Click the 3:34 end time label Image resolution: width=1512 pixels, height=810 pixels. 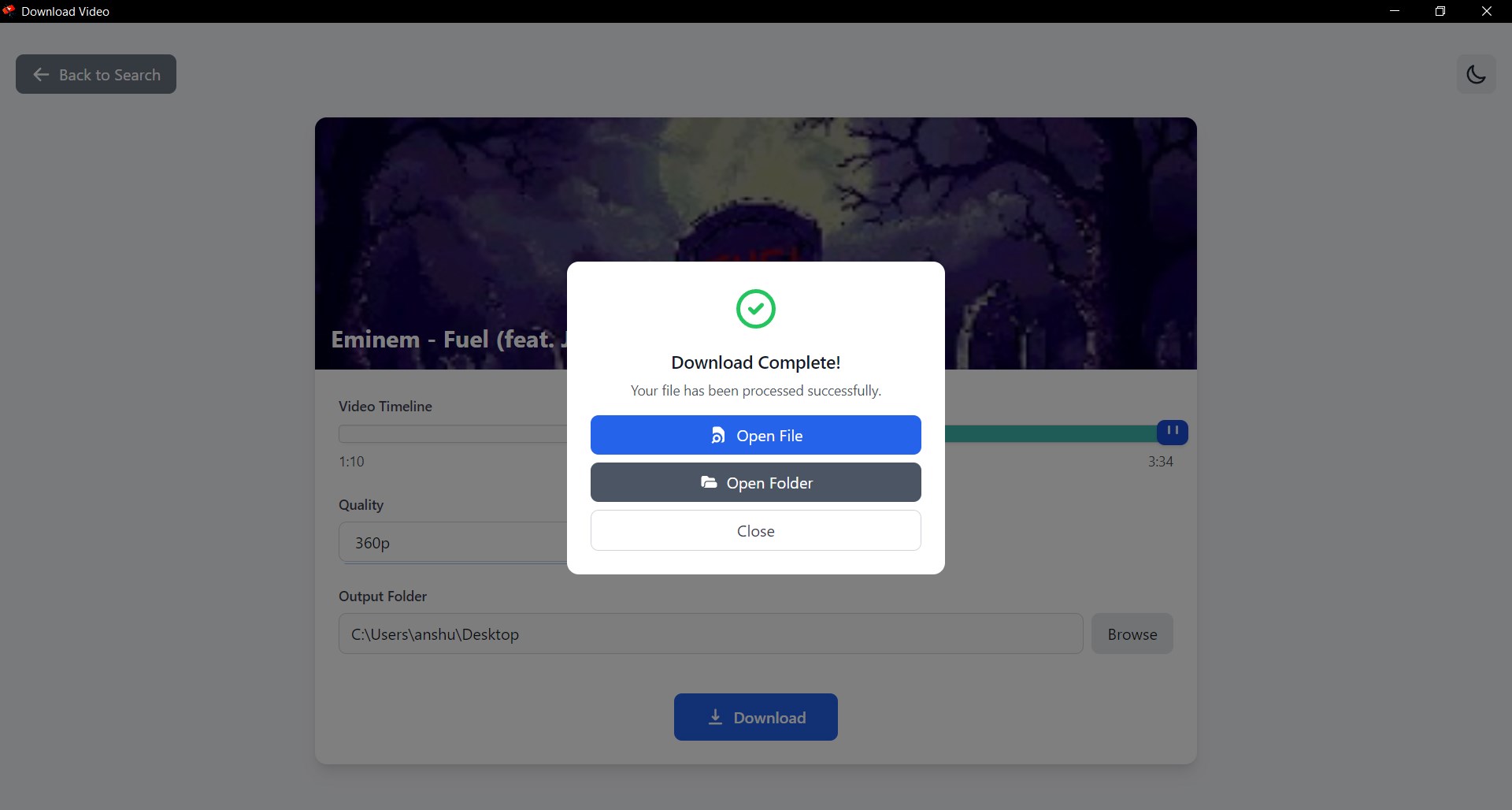tap(1160, 462)
